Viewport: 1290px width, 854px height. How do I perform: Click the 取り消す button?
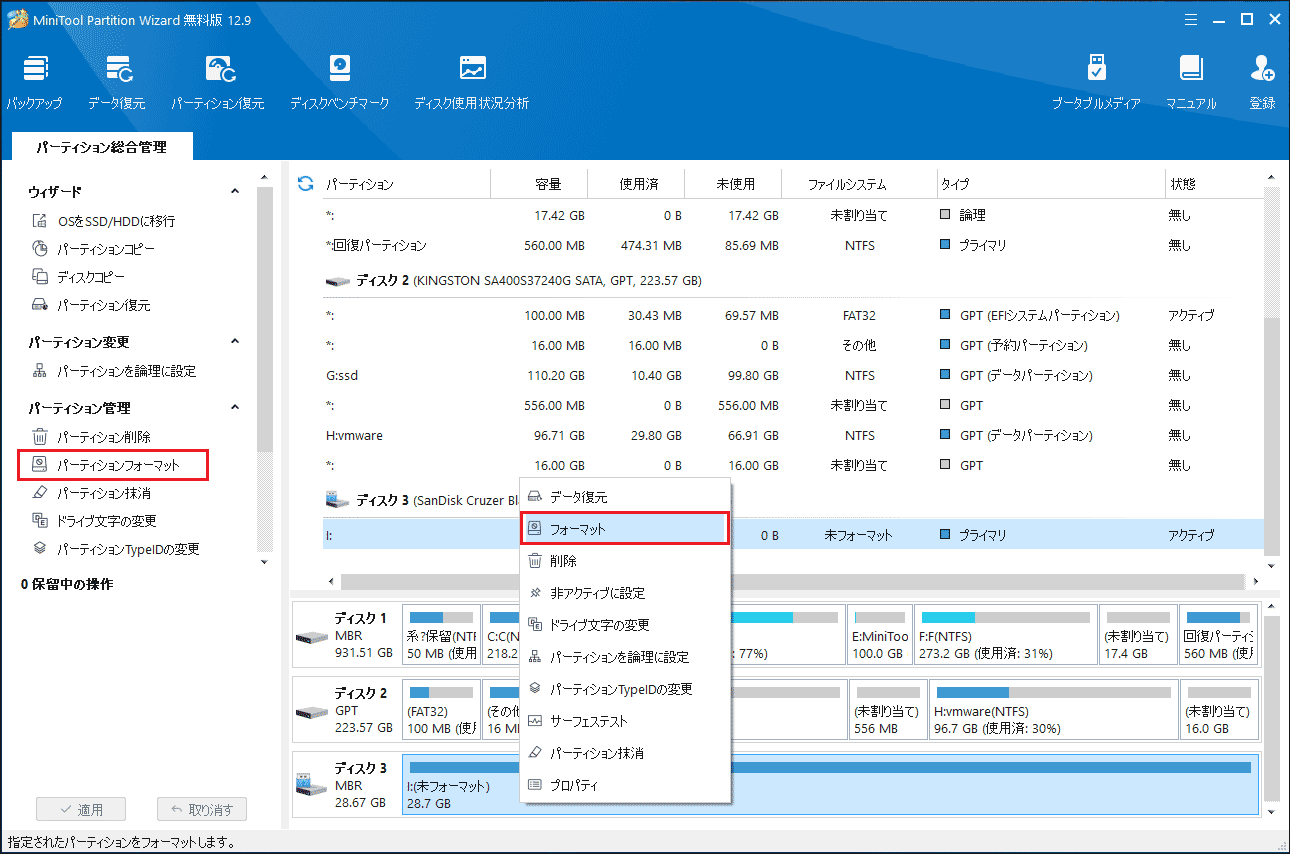(201, 809)
